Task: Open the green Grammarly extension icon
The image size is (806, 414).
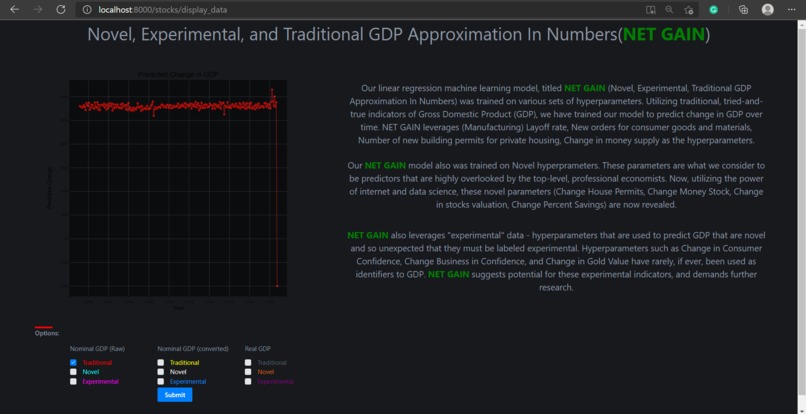Action: point(713,10)
